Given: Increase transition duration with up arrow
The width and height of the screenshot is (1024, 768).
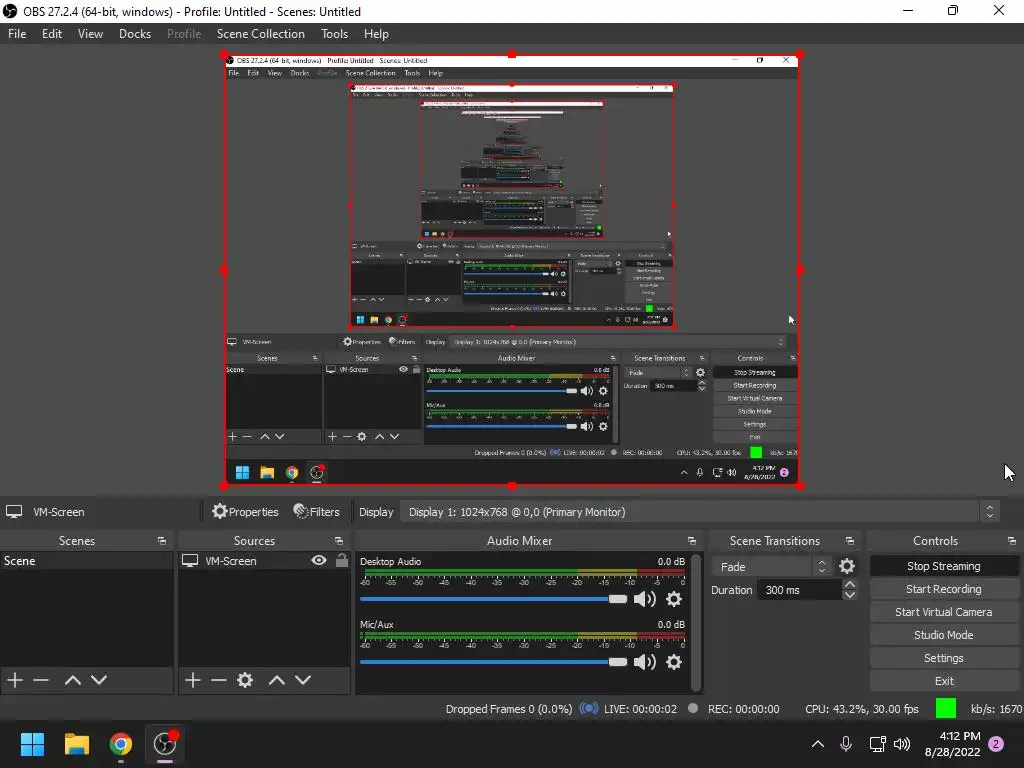Looking at the screenshot, I should [850, 584].
